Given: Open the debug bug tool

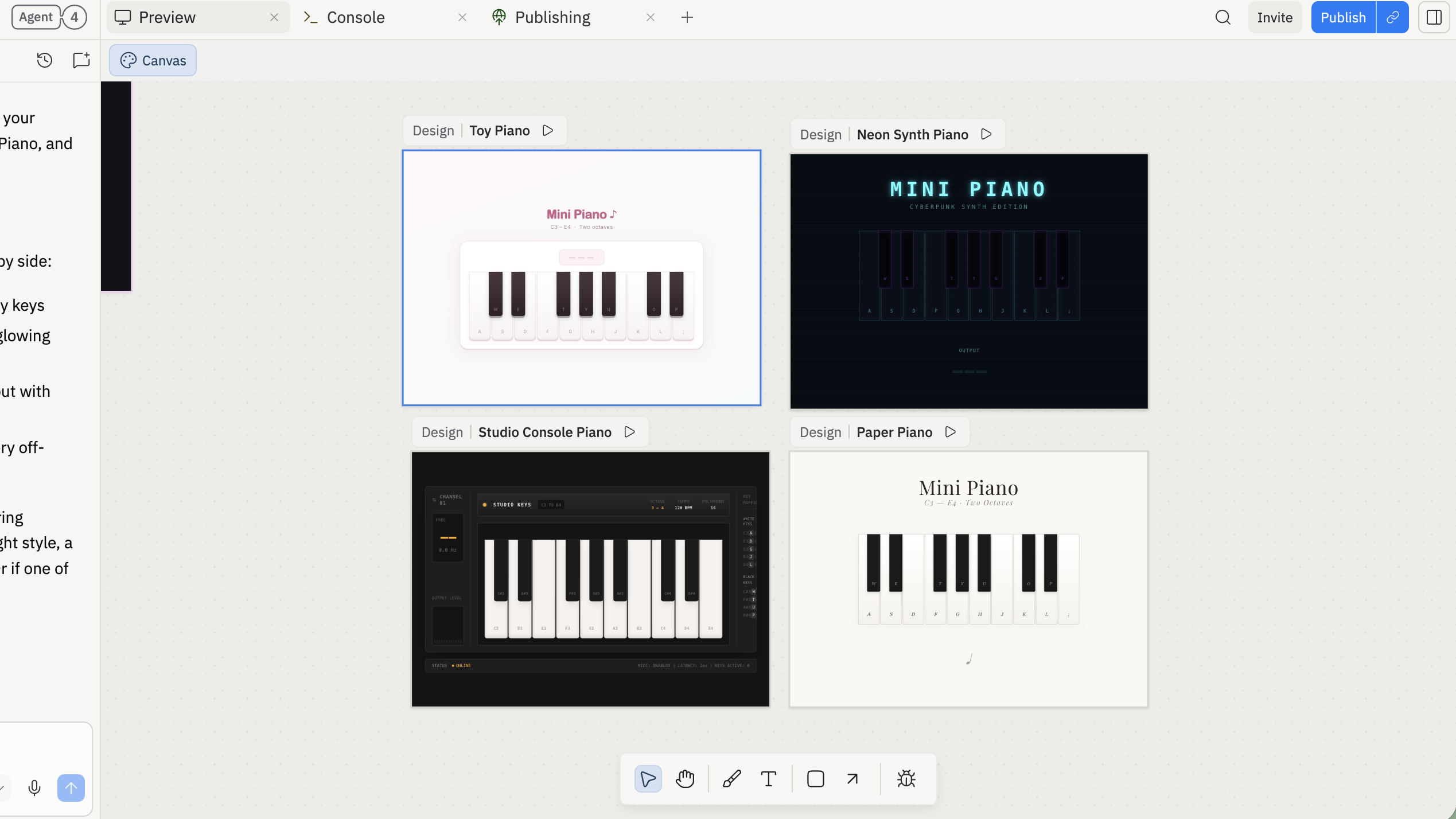Looking at the screenshot, I should point(905,779).
